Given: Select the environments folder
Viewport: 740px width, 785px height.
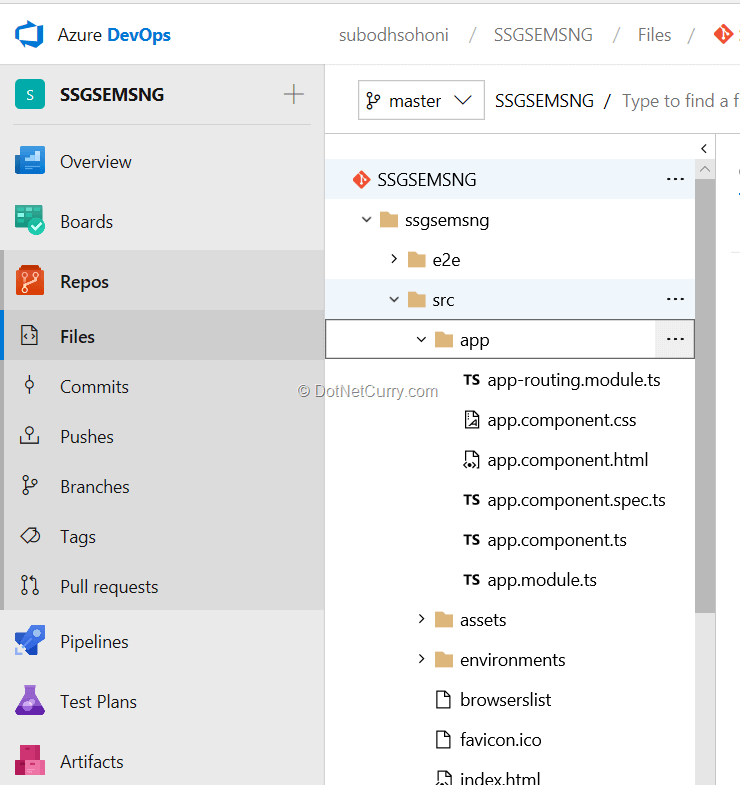Looking at the screenshot, I should (x=513, y=660).
